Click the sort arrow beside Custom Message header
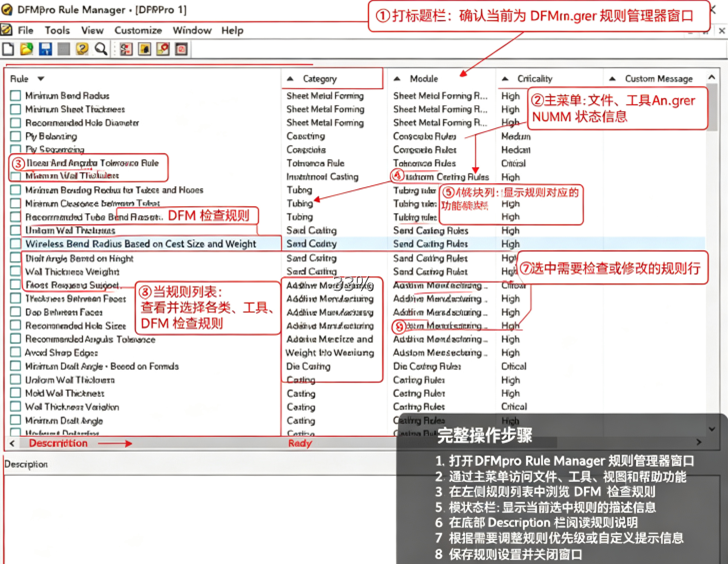 click(x=612, y=79)
